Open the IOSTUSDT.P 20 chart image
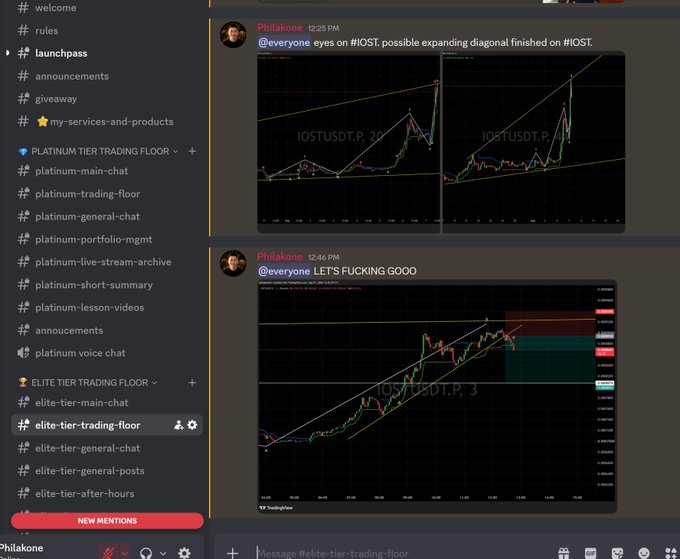Viewport: 680px width, 559px height. coord(349,142)
